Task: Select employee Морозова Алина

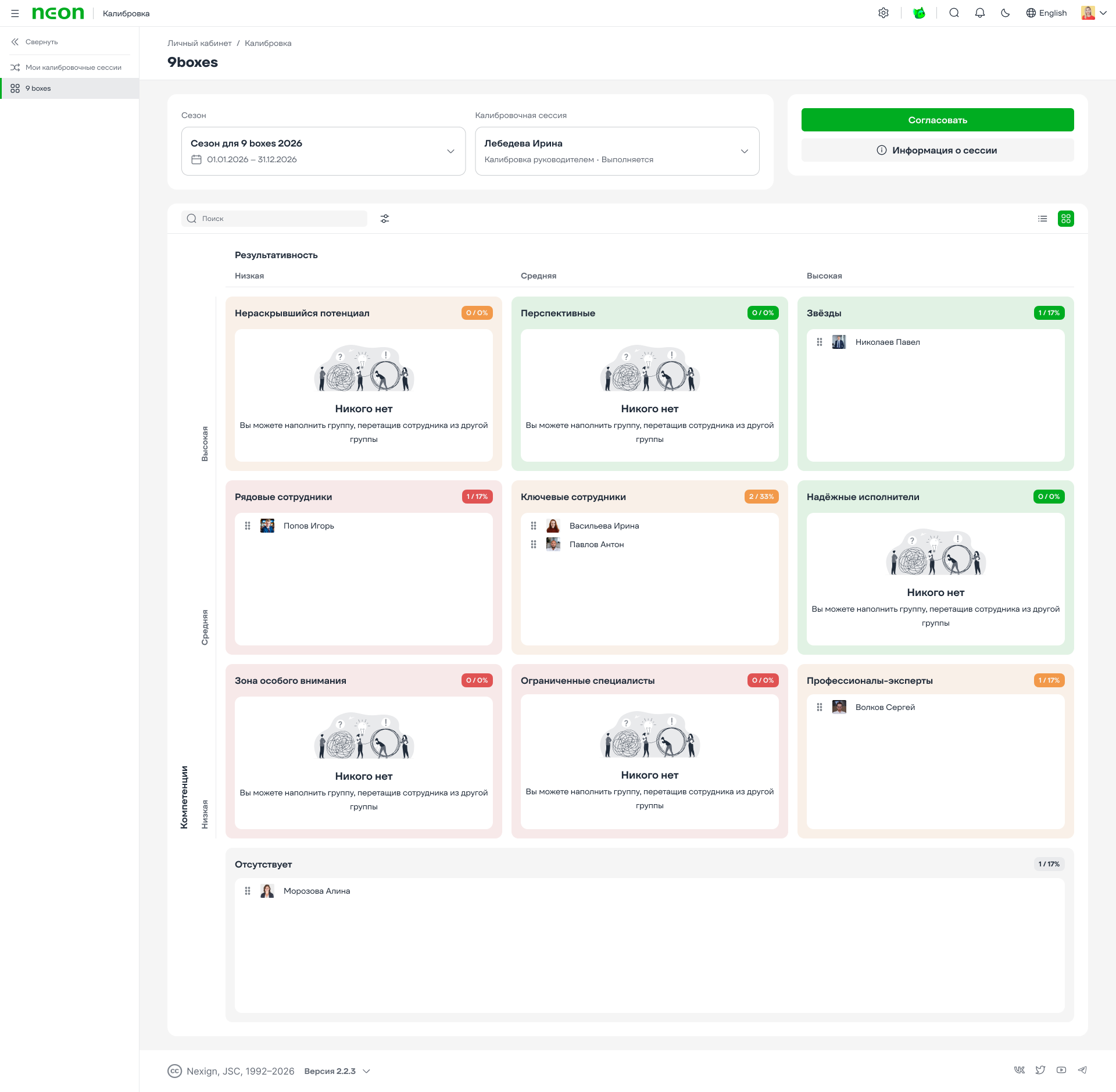Action: pos(317,891)
